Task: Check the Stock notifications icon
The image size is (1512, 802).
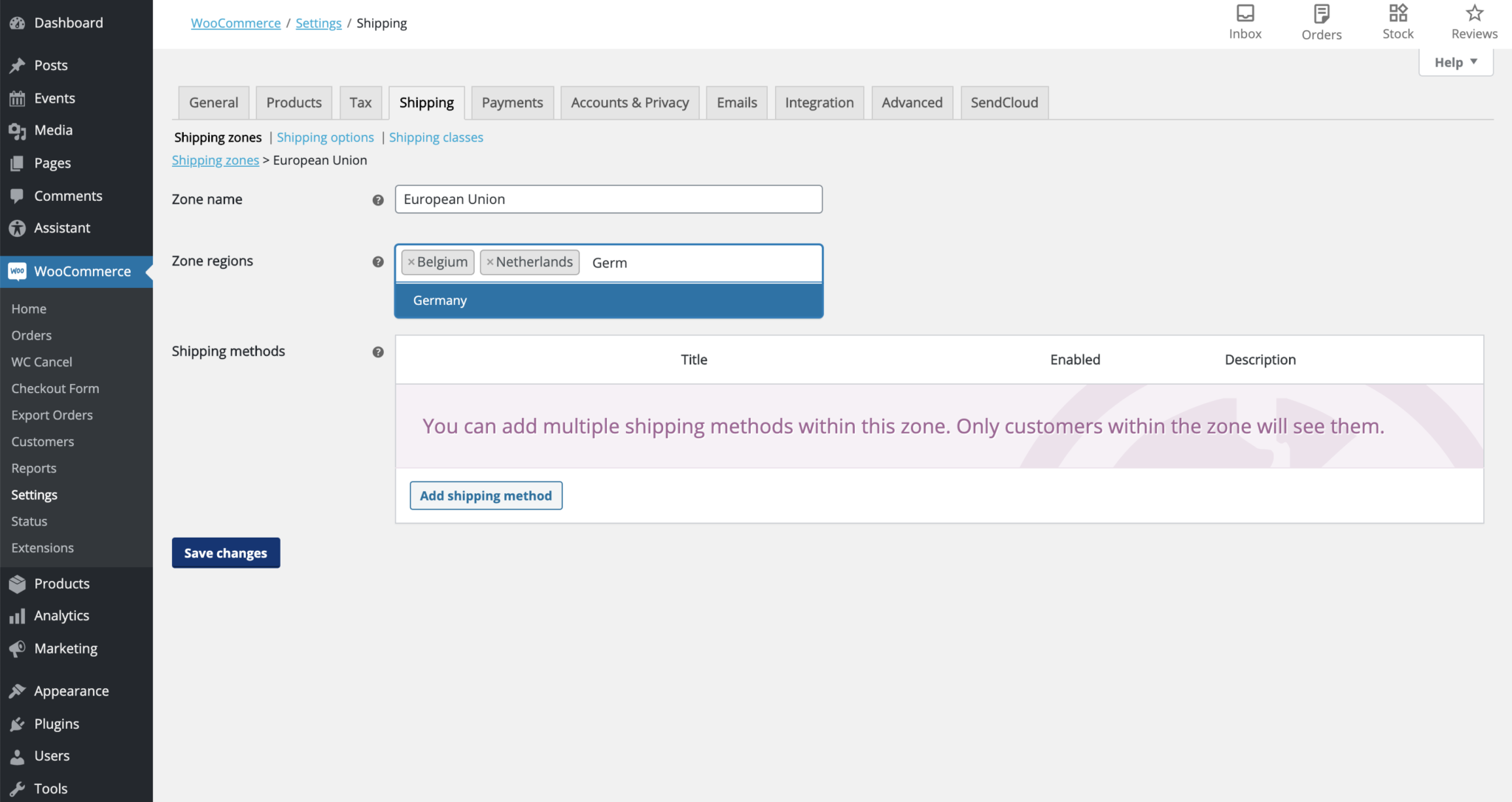Action: click(x=1397, y=21)
